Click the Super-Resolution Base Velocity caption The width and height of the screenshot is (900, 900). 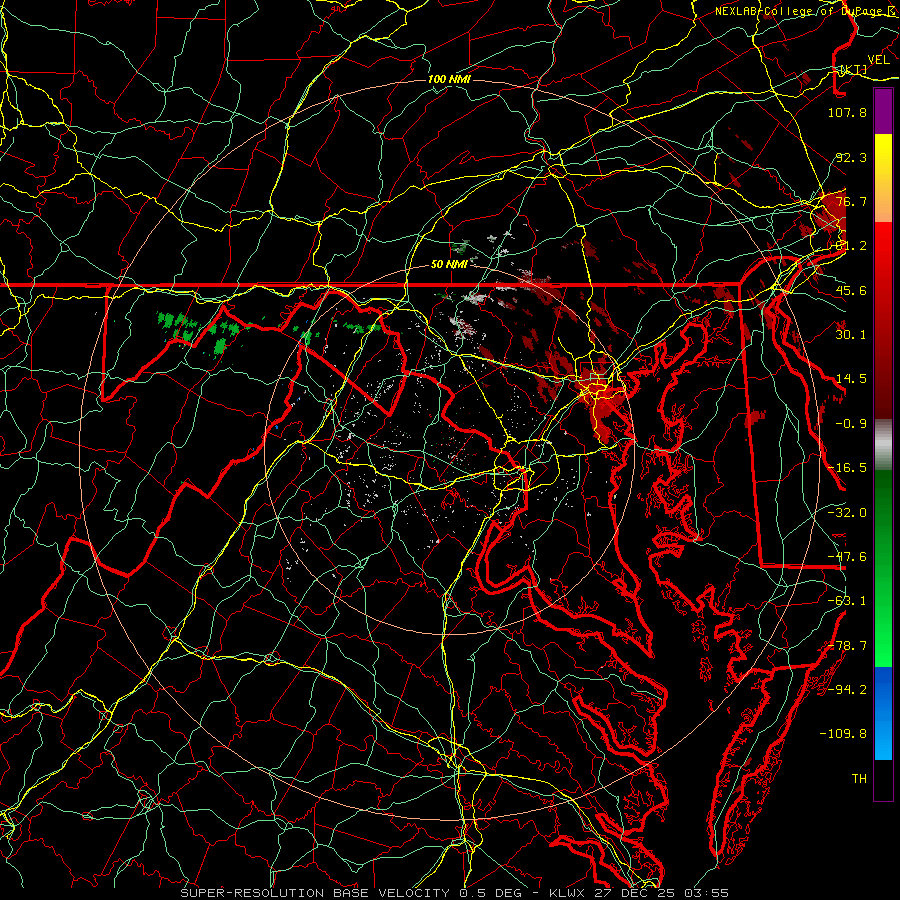pyautogui.click(x=455, y=893)
